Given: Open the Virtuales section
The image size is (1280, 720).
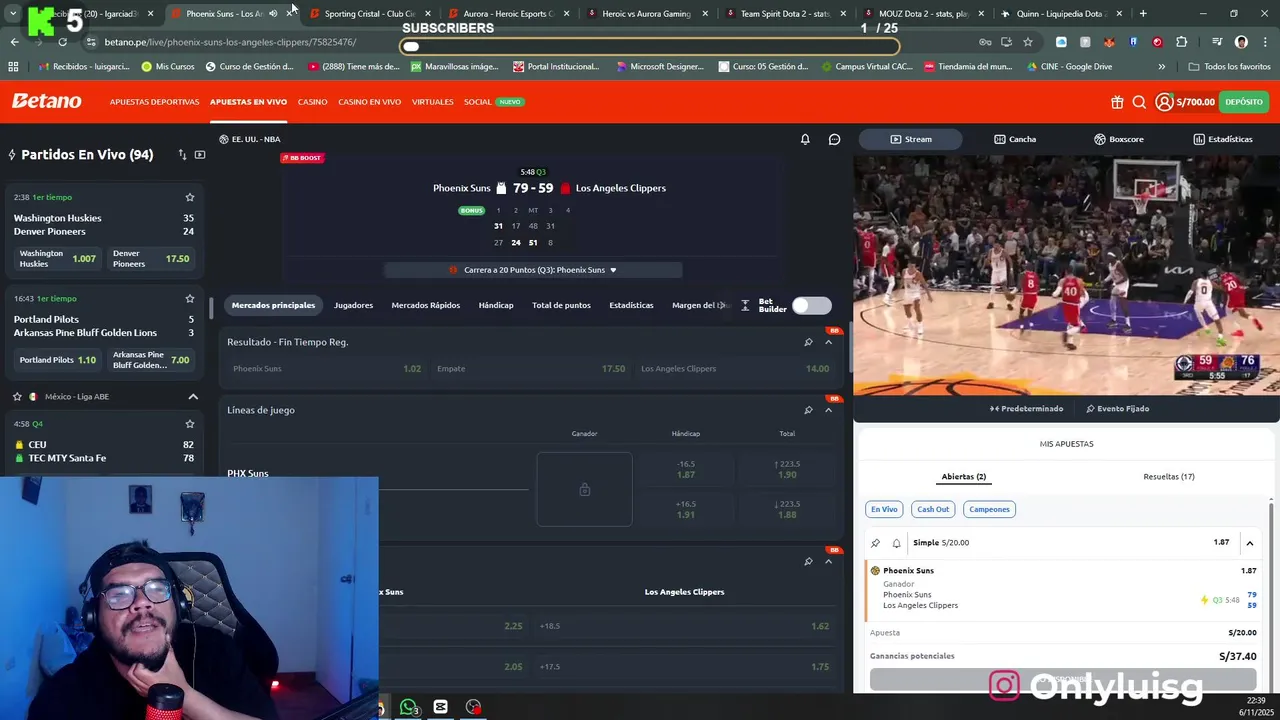Looking at the screenshot, I should pyautogui.click(x=432, y=102).
